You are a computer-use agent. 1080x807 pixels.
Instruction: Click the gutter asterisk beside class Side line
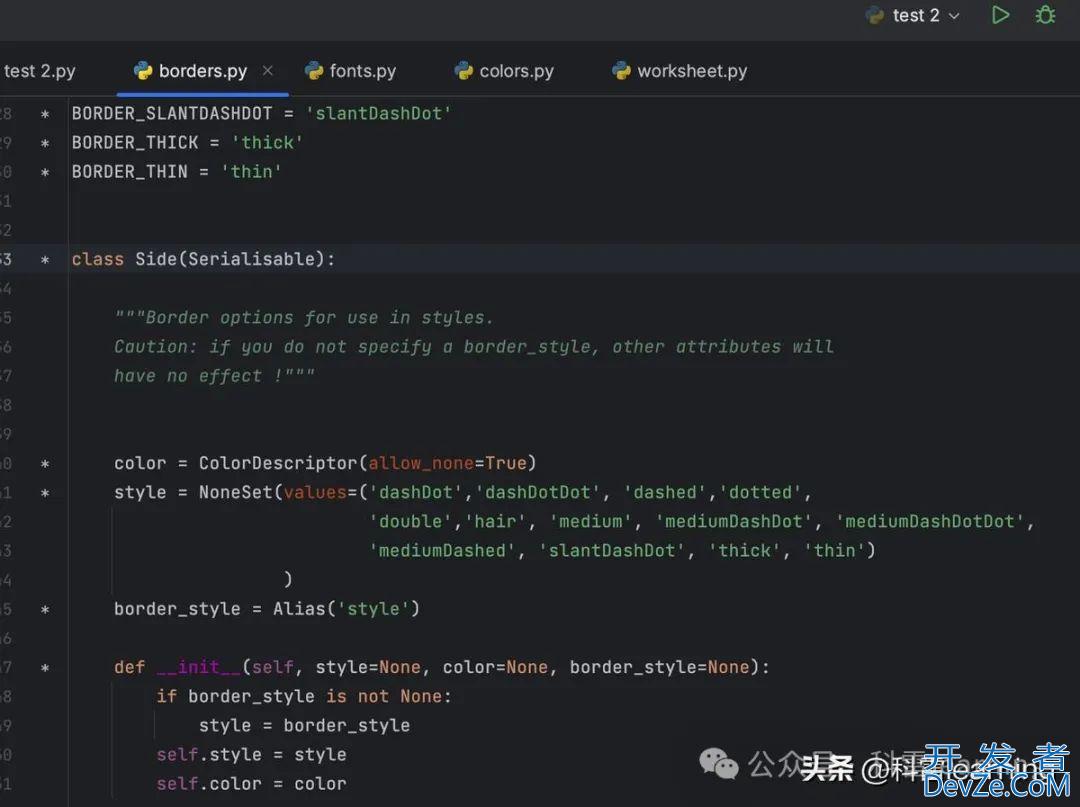coord(45,260)
